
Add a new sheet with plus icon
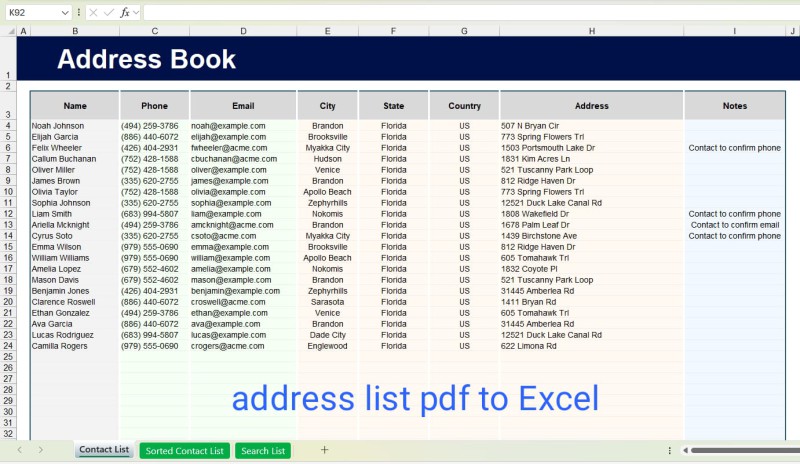(x=324, y=450)
